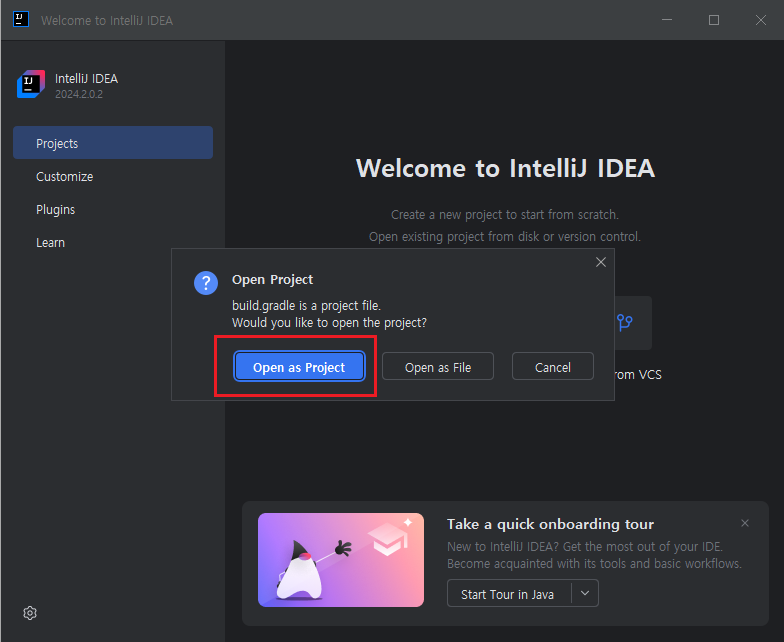Screen dimensions: 784x642
Task: Click the onboarding tour illustration thumbnail
Action: coord(341,560)
